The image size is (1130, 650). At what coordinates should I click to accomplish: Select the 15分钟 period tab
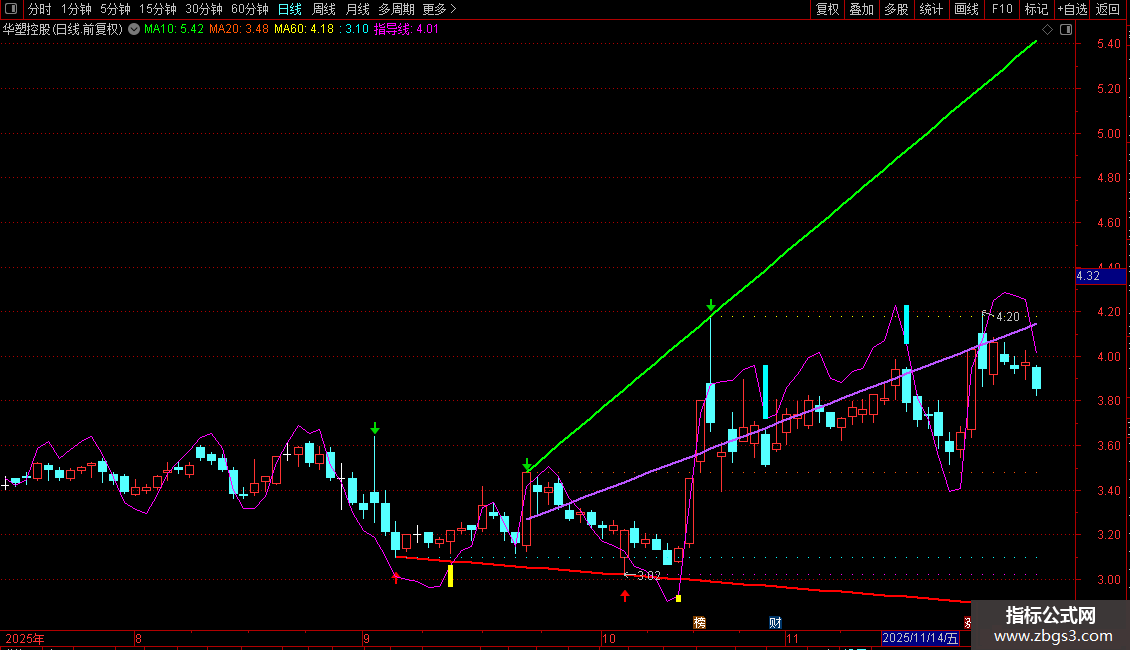pos(157,9)
